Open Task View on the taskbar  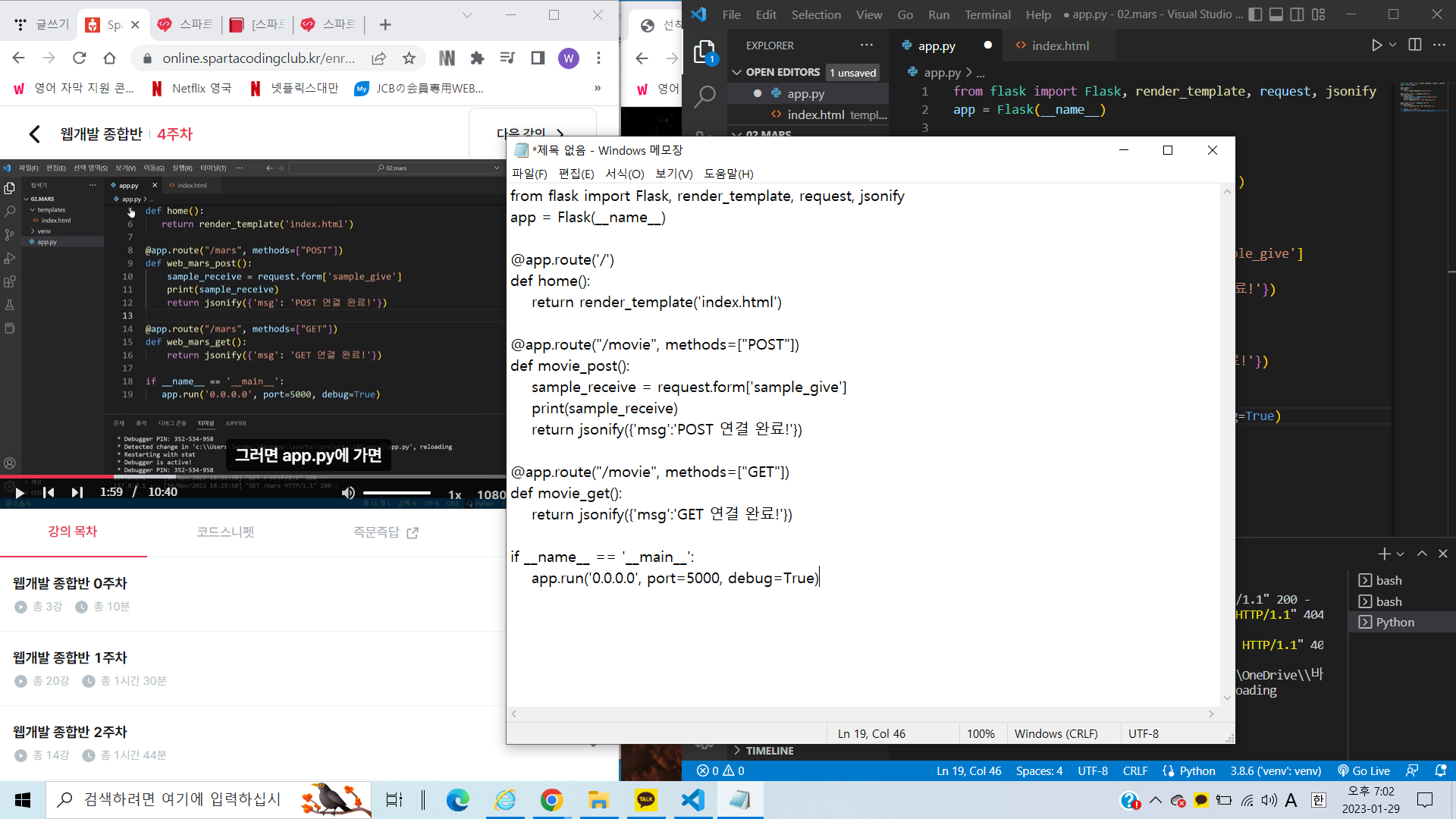coord(394,800)
